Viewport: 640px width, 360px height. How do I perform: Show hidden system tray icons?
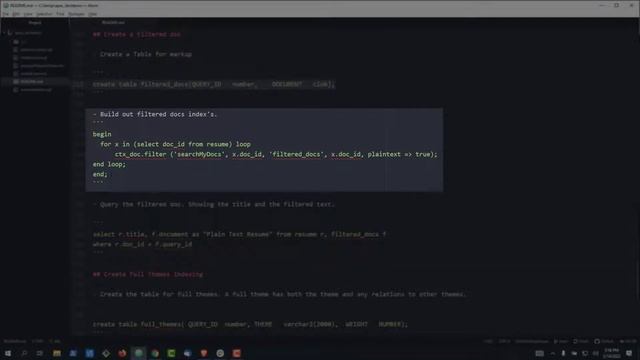[x=553, y=353]
